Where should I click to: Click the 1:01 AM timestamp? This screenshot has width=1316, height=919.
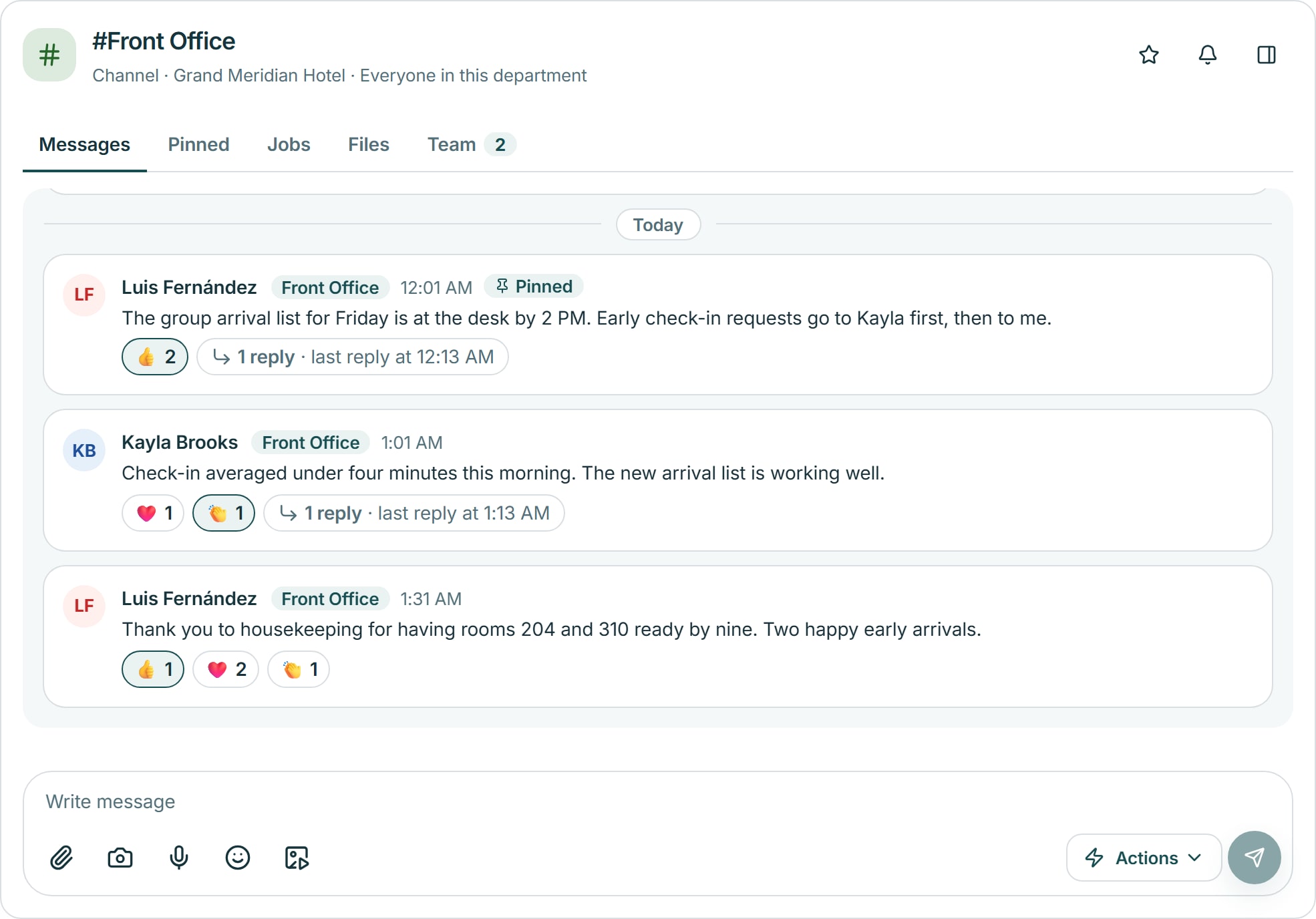412,442
